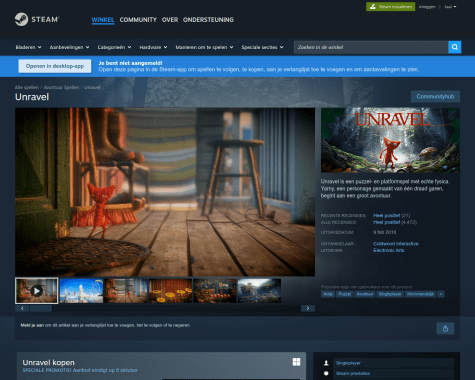Click the Alle spellen breadcrumb

pos(27,87)
